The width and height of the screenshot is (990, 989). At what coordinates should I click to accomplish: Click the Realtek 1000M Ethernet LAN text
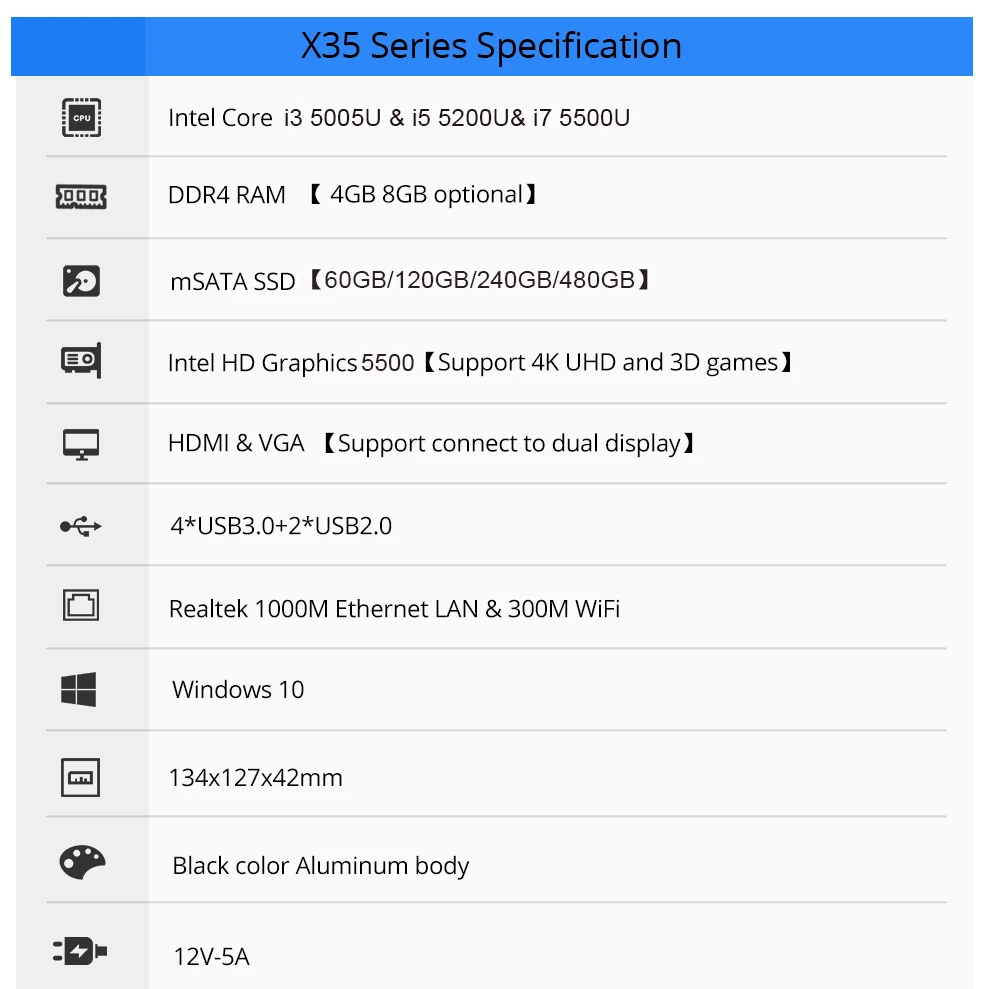[394, 608]
